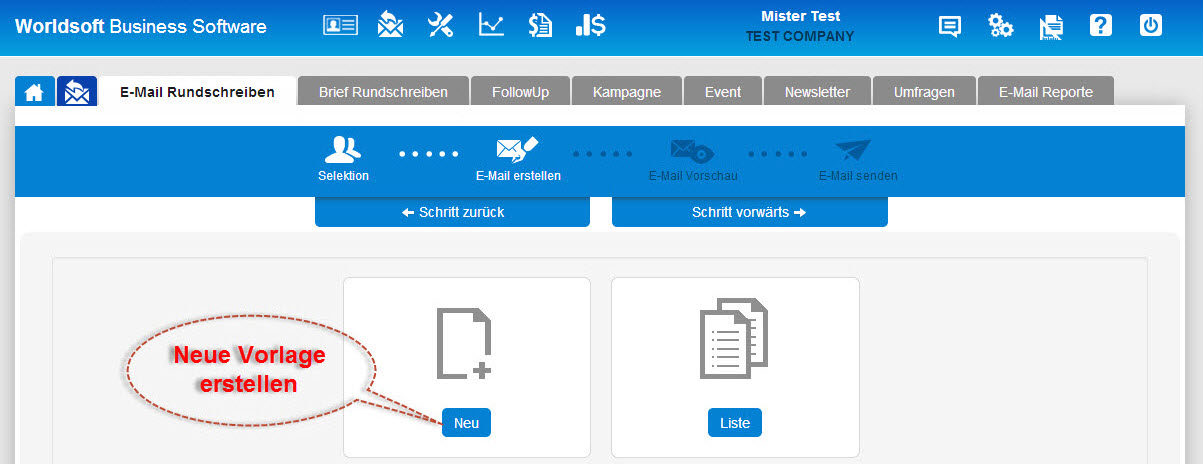Open the chat messages icon
The height and width of the screenshot is (464, 1203).
click(x=950, y=27)
